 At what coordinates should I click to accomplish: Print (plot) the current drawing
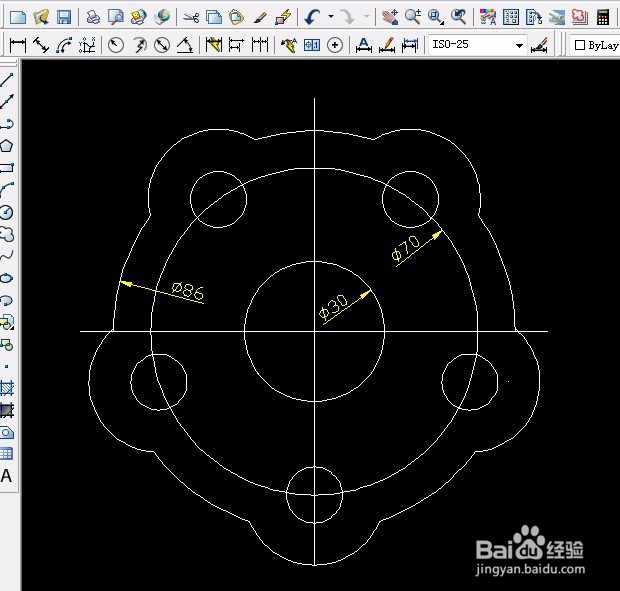(93, 17)
